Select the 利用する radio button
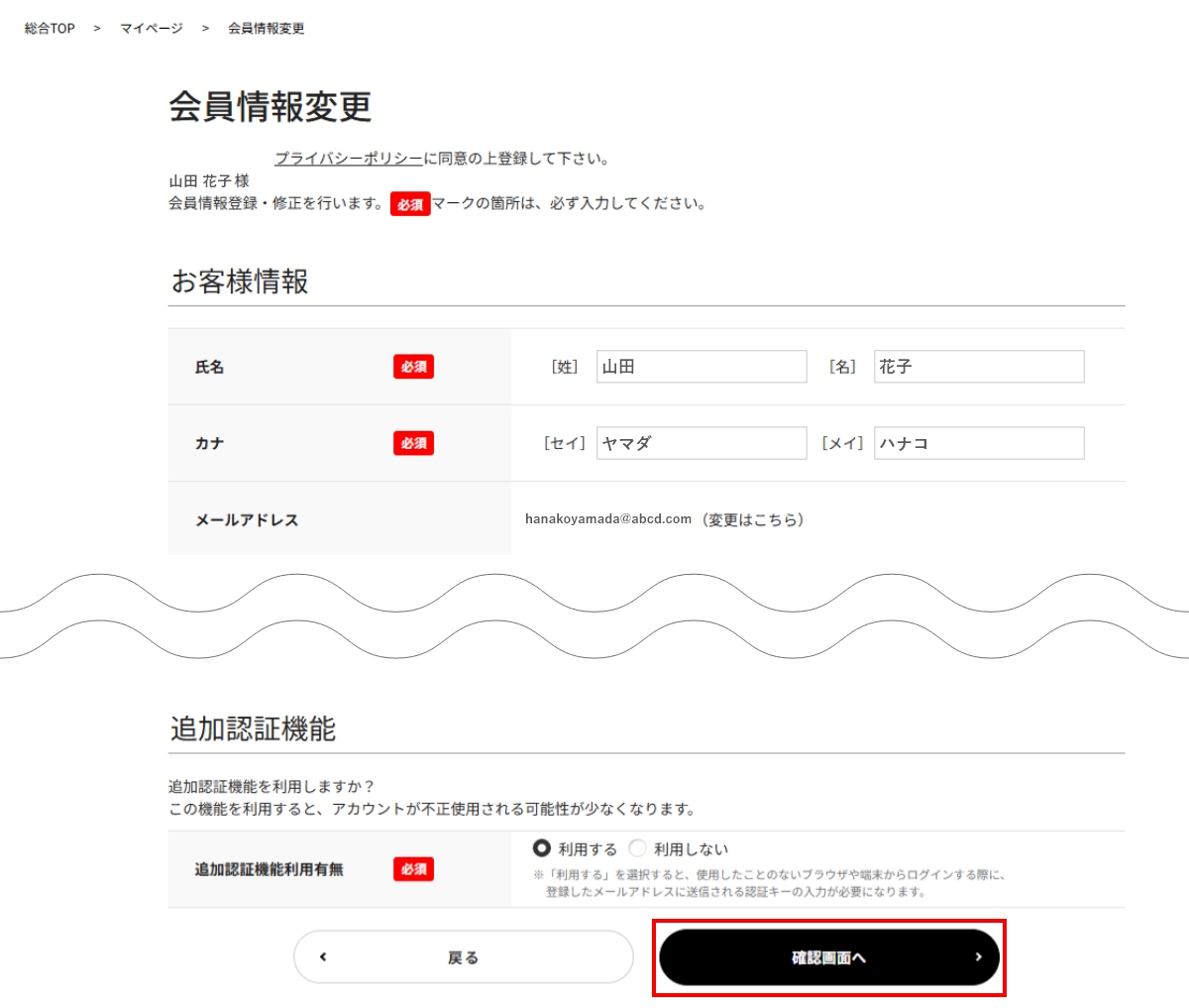This screenshot has width=1189, height=1008. tap(542, 848)
